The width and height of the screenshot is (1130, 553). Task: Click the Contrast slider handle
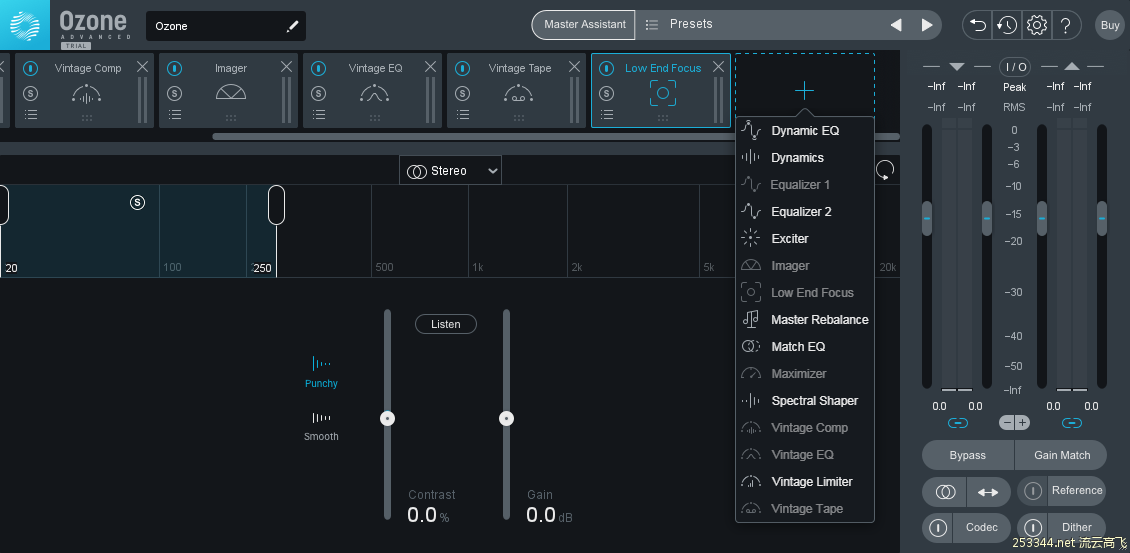tap(388, 418)
